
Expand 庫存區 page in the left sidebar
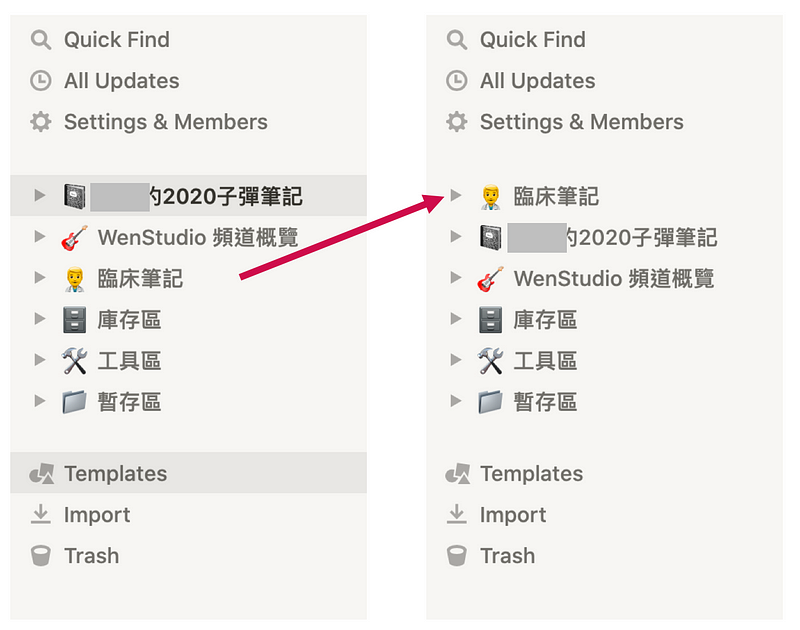(40, 319)
